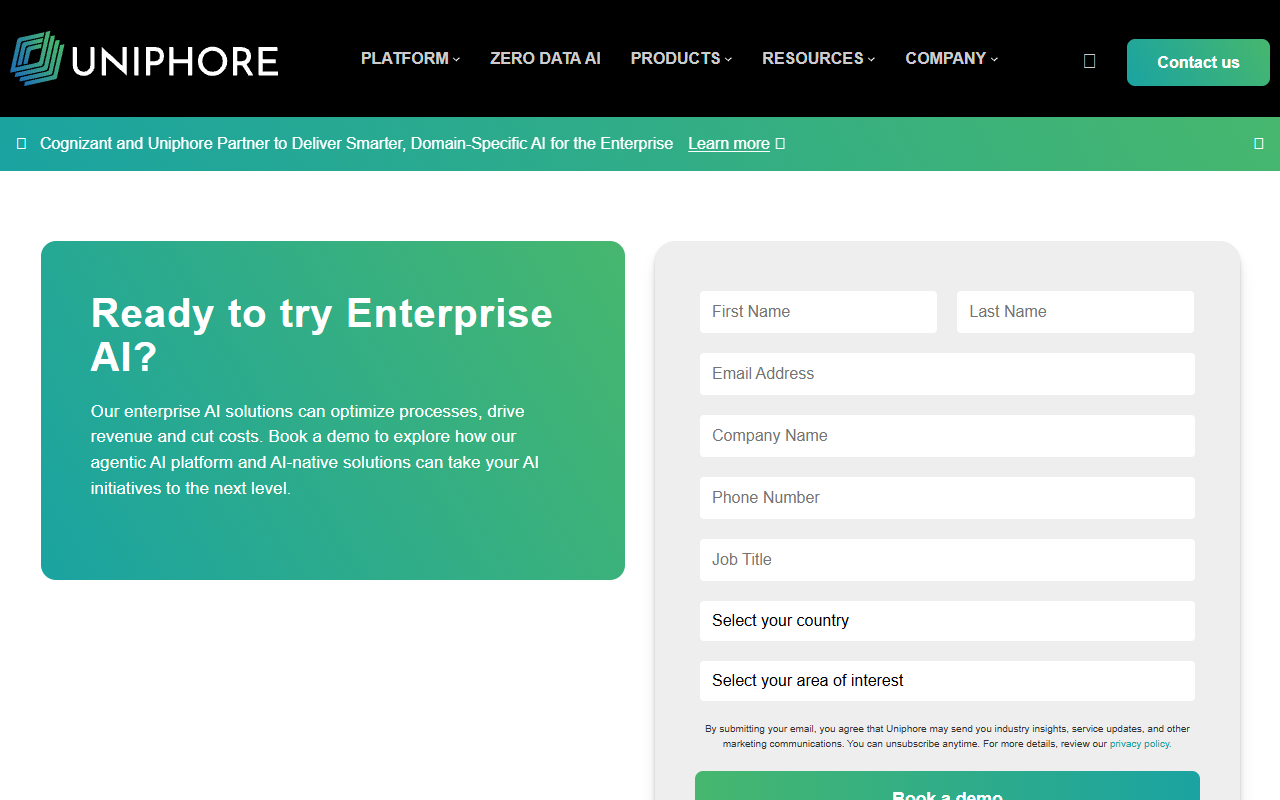Expand the Company menu

pyautogui.click(x=951, y=58)
